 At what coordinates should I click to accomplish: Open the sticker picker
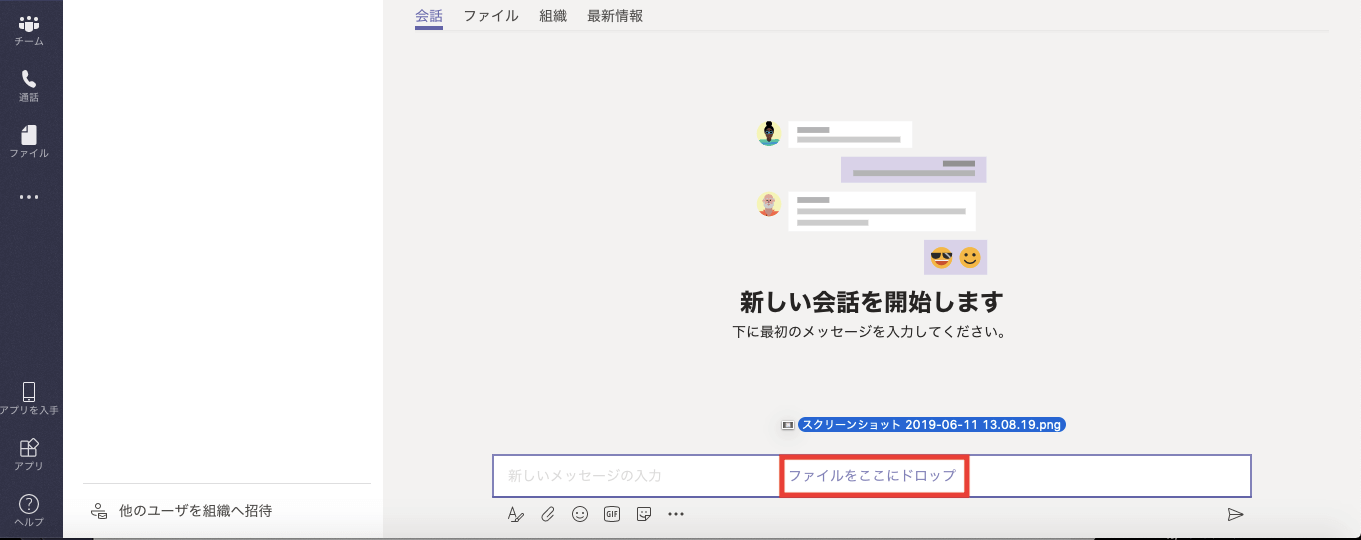pos(645,514)
